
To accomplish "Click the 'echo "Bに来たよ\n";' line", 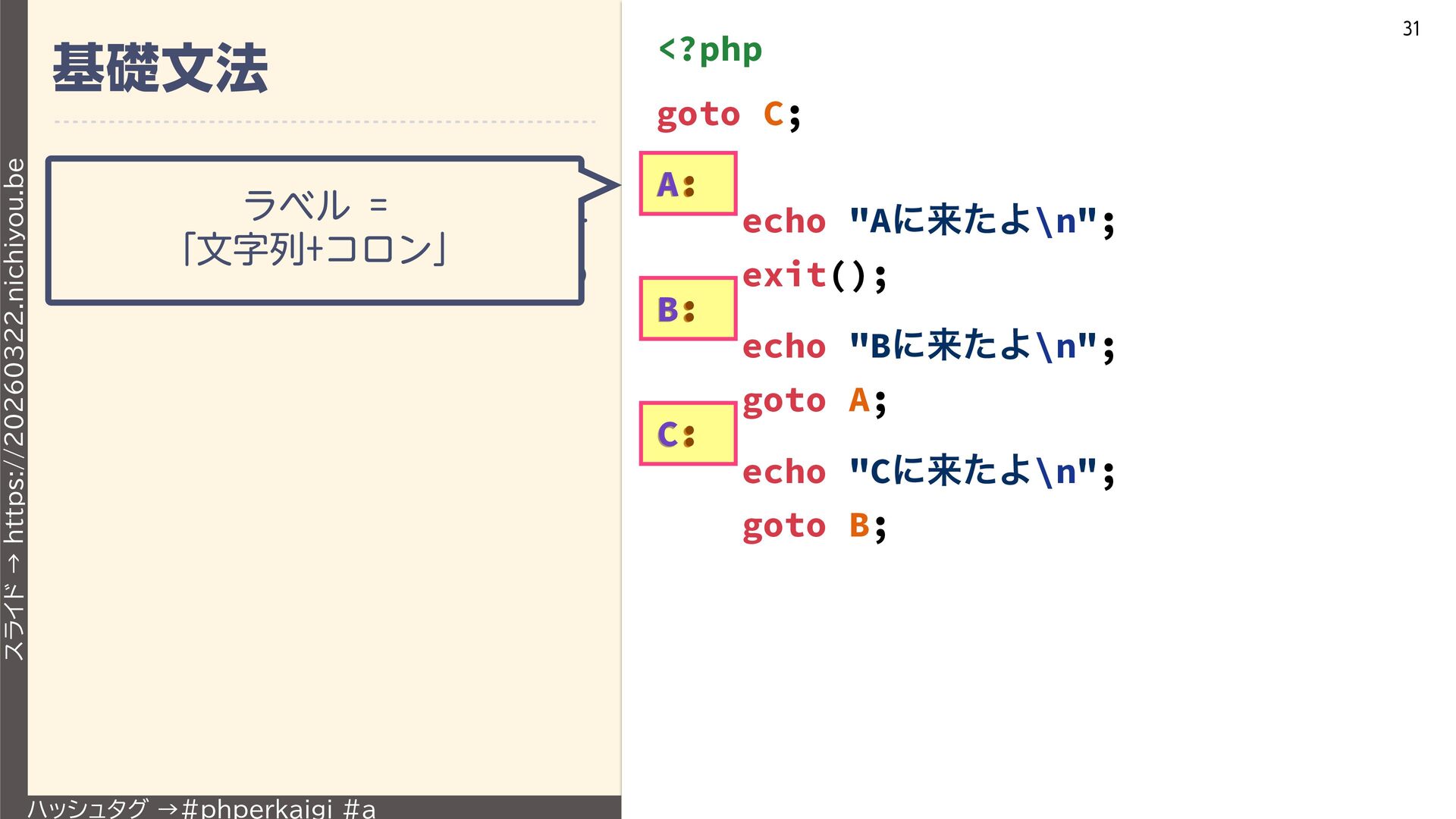I will point(927,347).
